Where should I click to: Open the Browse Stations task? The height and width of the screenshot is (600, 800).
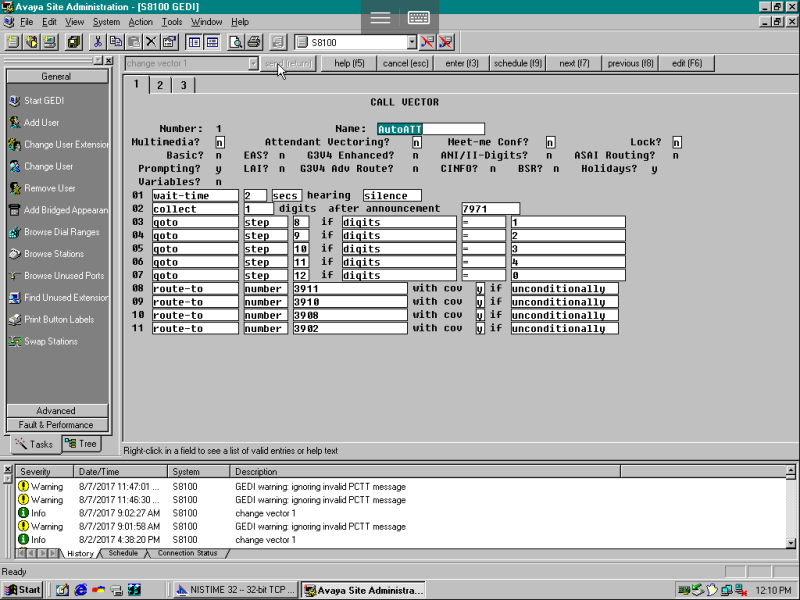(x=54, y=254)
